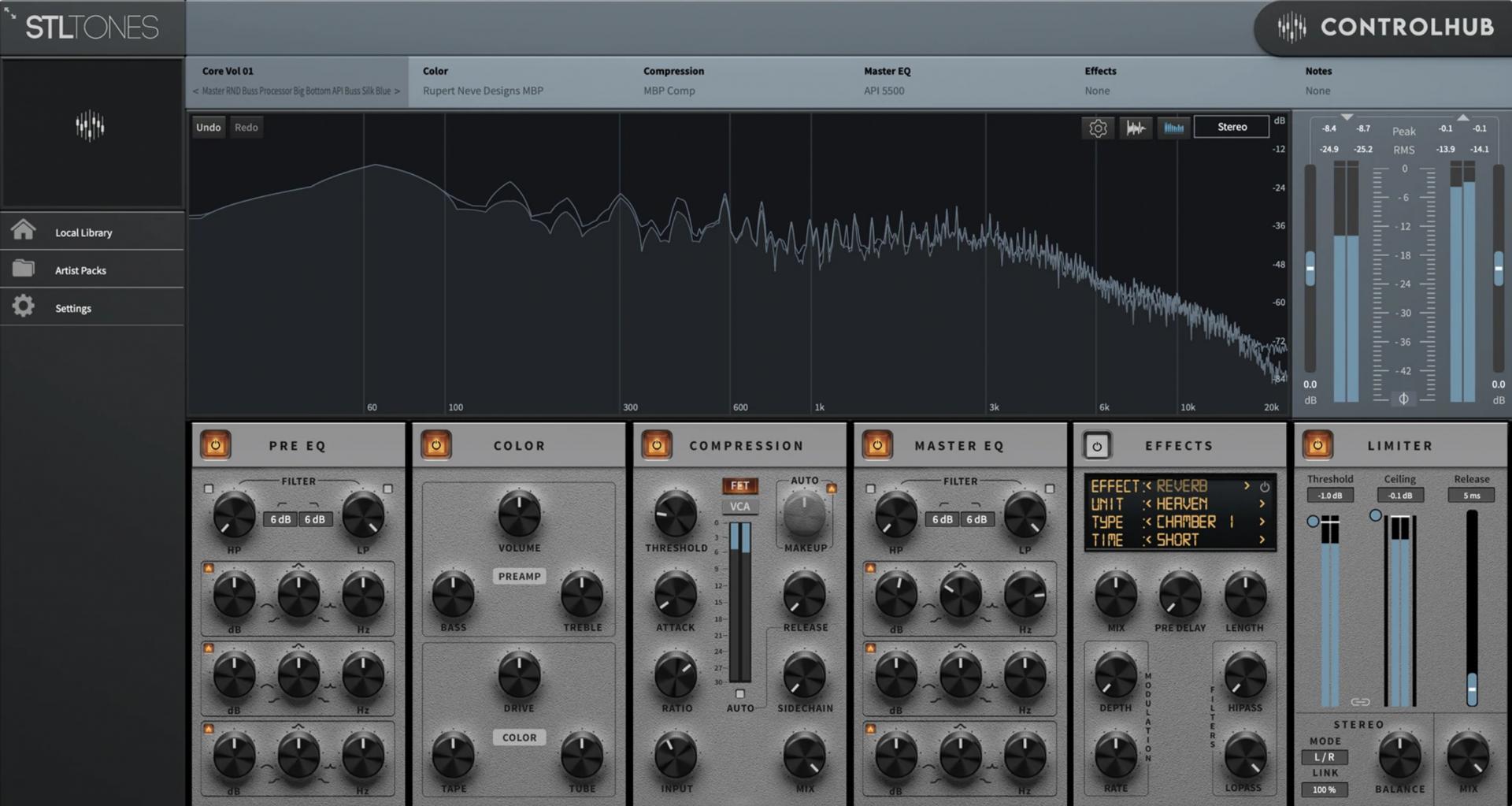This screenshot has width=1512, height=806.
Task: Click the compressor Threshold knob
Action: point(676,514)
